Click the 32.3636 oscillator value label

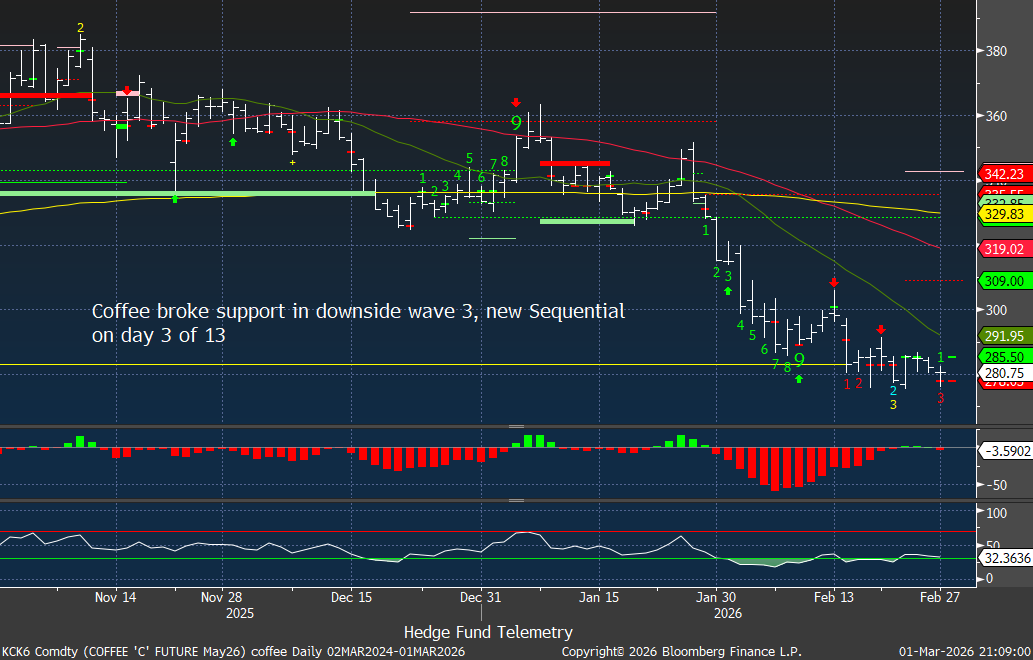pos(1004,559)
